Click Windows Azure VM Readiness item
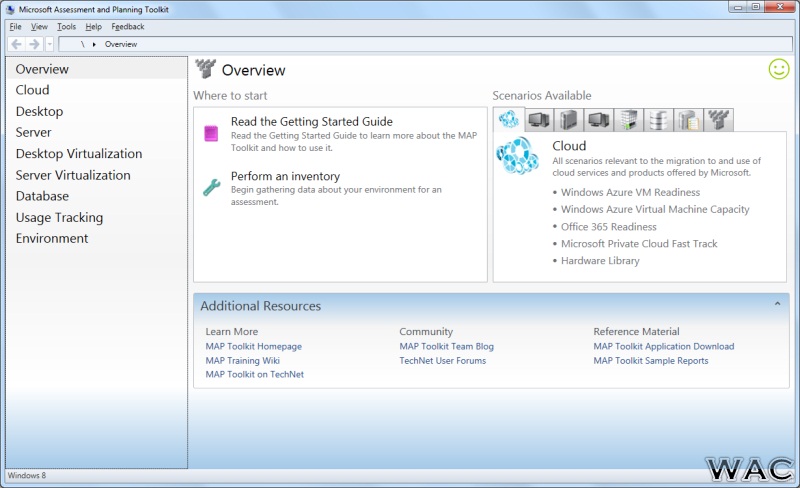This screenshot has height=488, width=800. click(x=630, y=192)
